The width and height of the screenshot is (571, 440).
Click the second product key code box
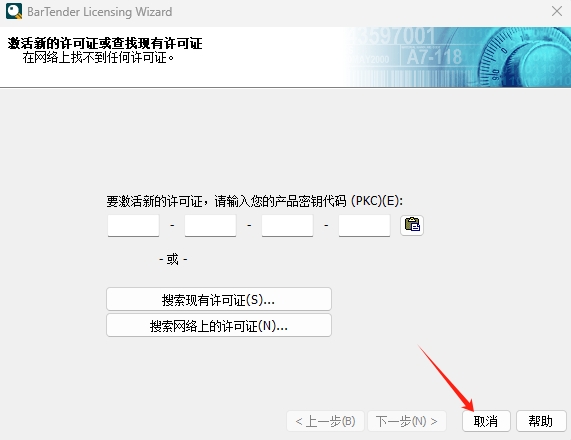click(210, 225)
